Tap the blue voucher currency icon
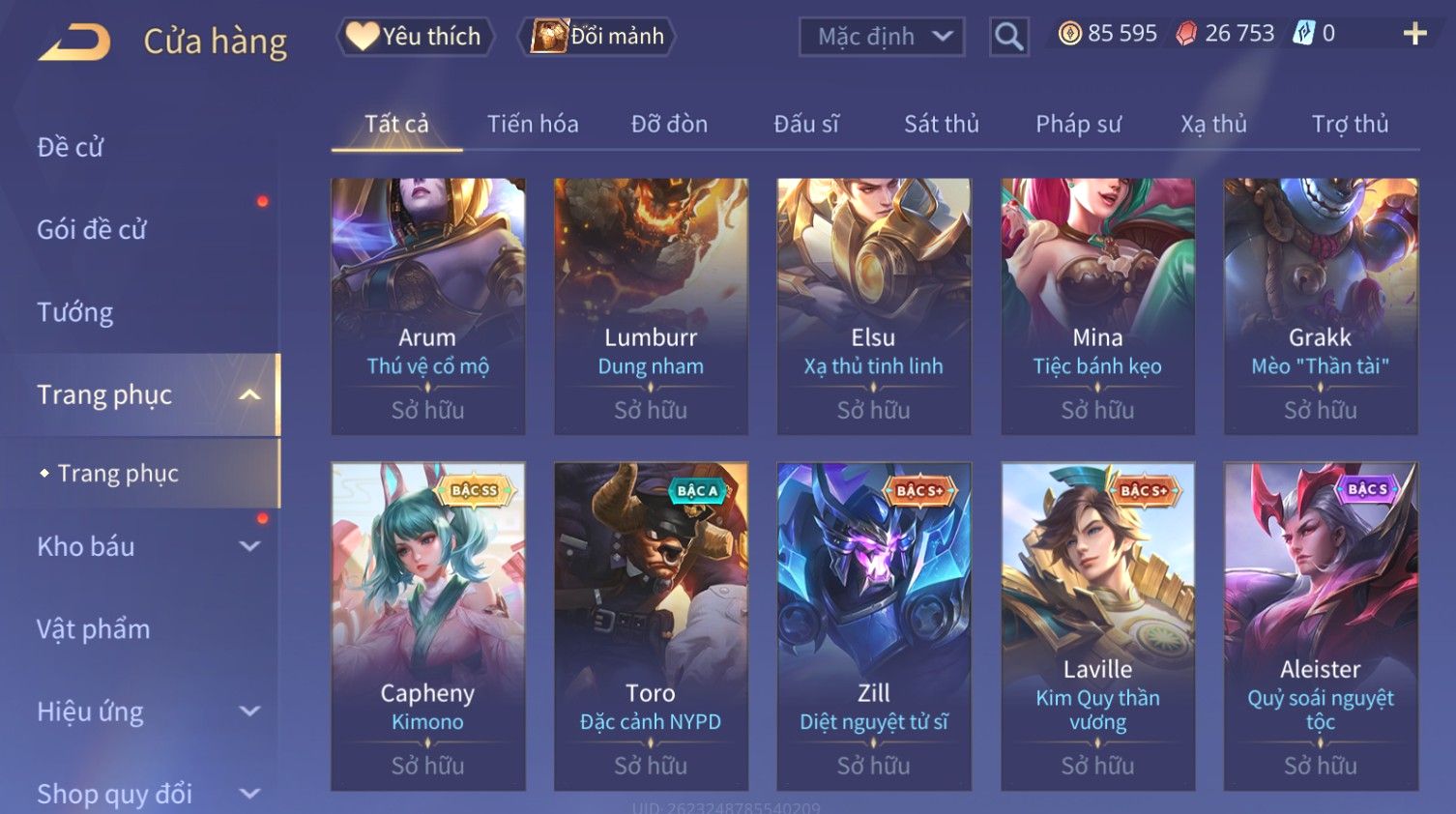Screen dimensions: 1456x814 click(x=1304, y=34)
